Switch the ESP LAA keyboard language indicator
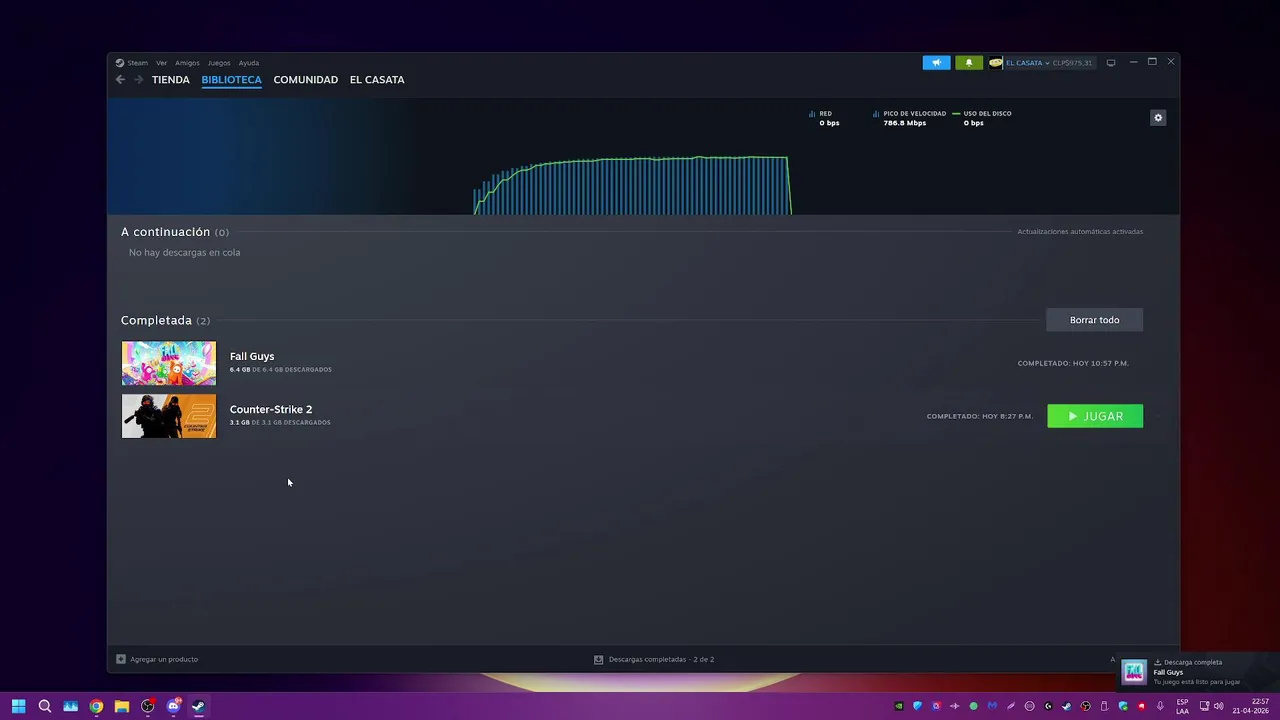Screen dimensions: 1280x720 tap(1182, 706)
